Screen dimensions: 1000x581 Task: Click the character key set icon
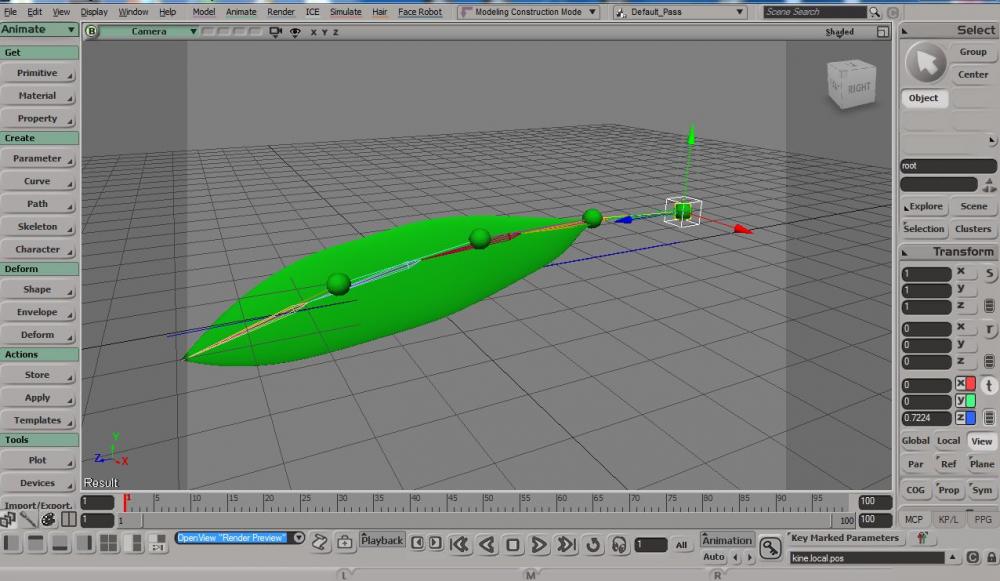coord(922,538)
